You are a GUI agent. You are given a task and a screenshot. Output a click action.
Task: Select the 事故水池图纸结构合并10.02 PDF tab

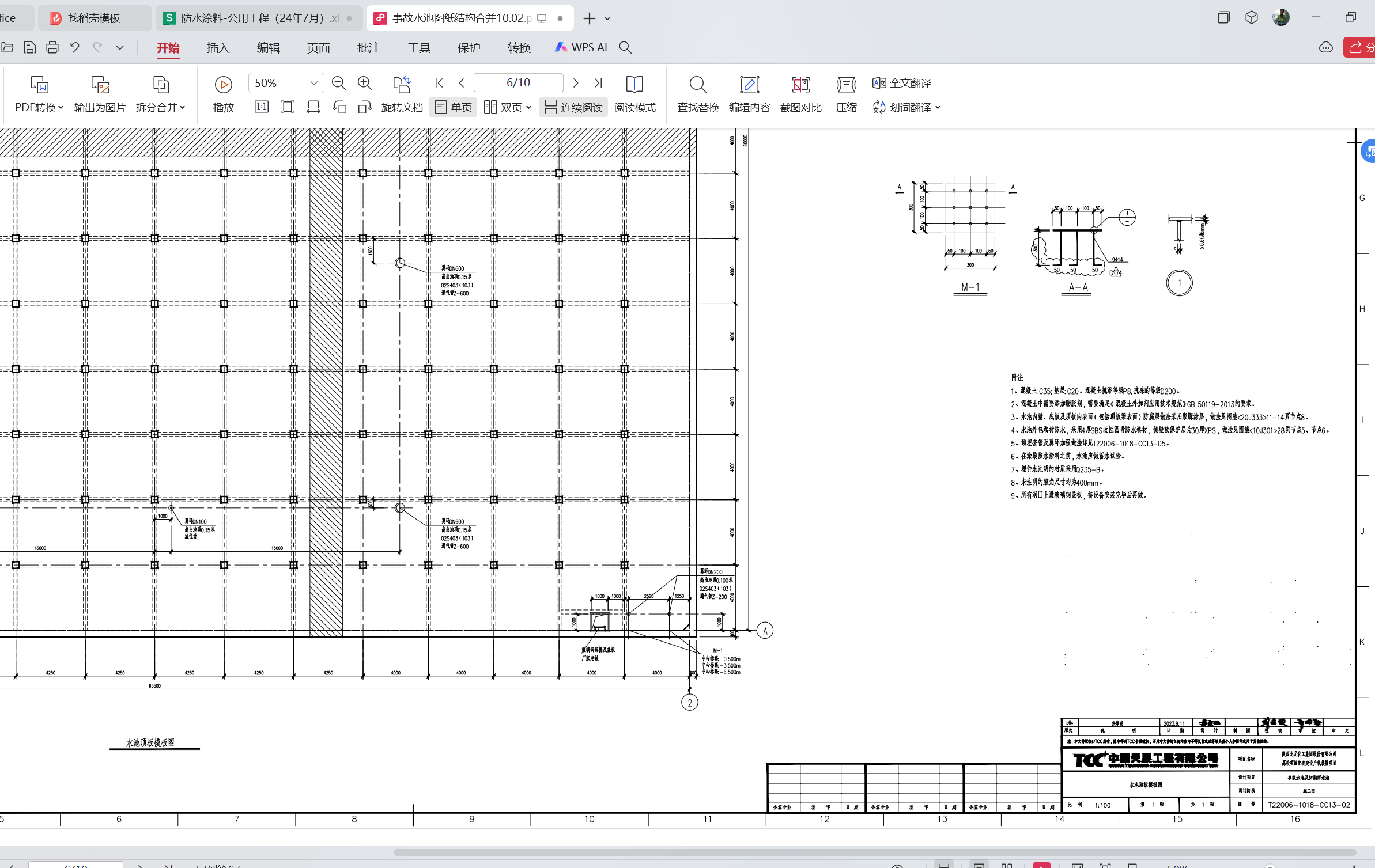(469, 18)
